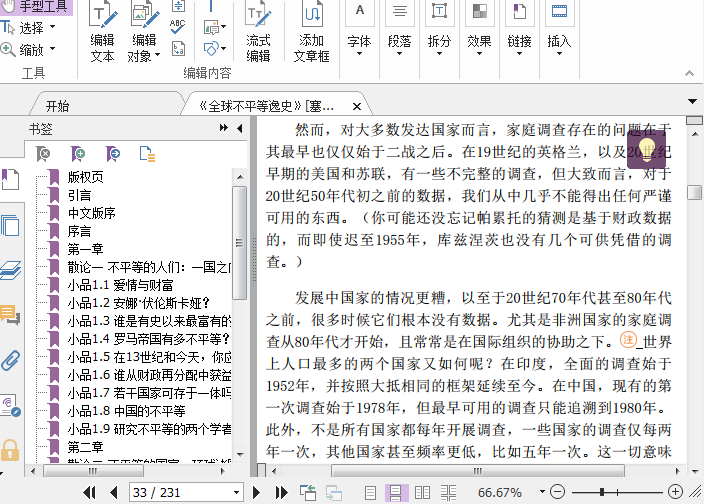
Task: Switch to single page view
Action: (371, 492)
